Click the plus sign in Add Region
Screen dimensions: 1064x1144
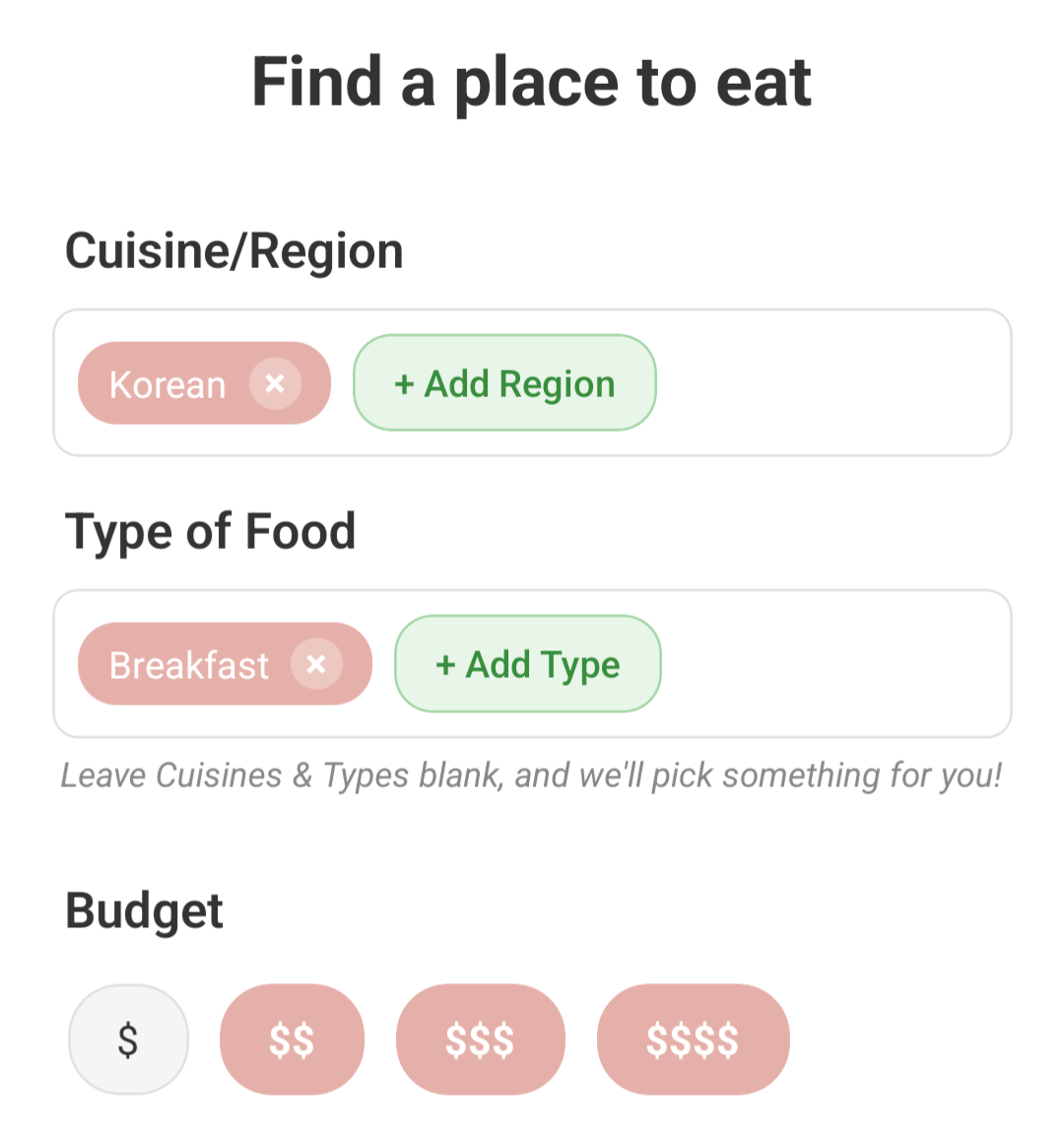point(404,384)
